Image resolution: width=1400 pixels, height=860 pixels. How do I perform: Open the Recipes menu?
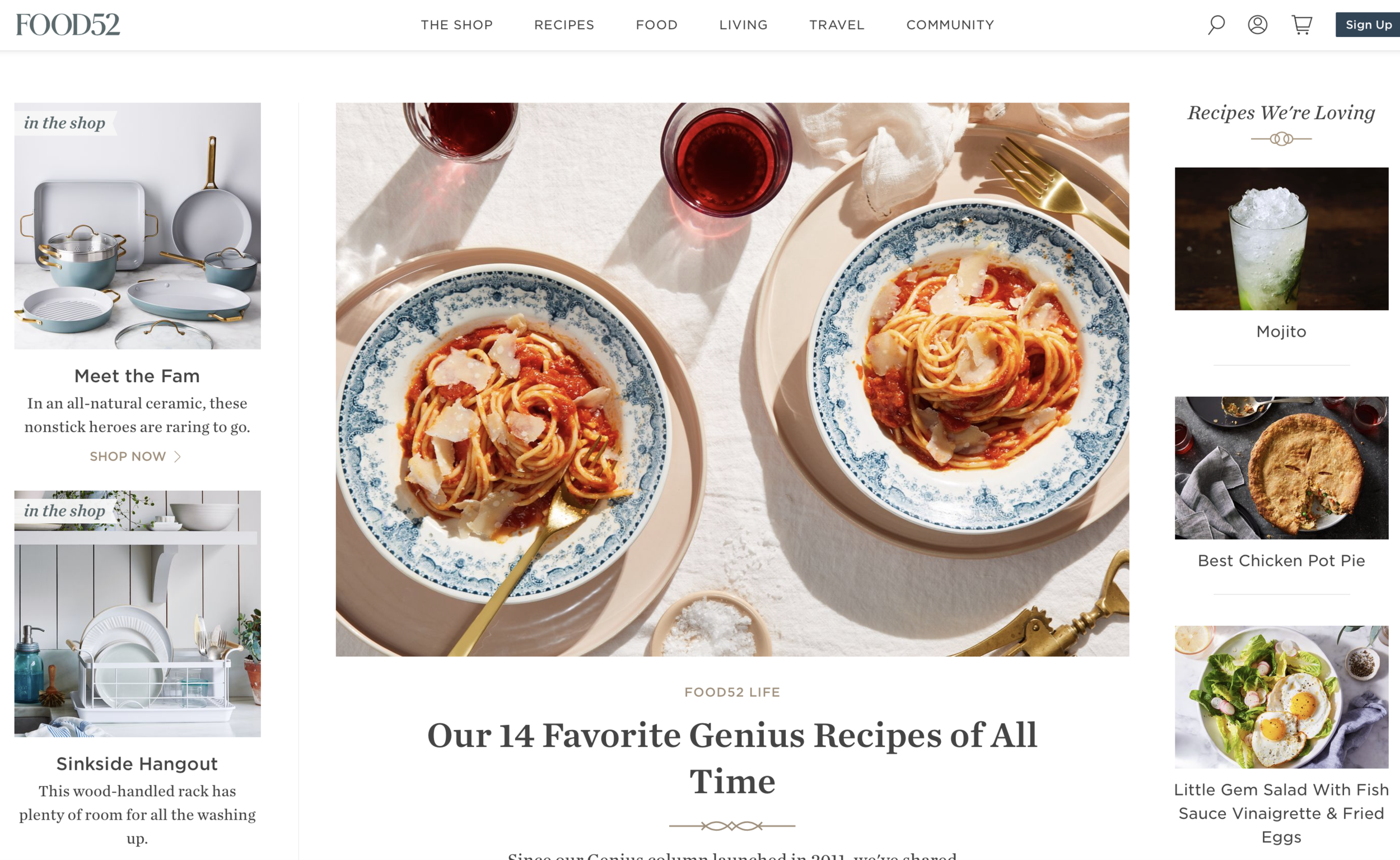pos(564,25)
